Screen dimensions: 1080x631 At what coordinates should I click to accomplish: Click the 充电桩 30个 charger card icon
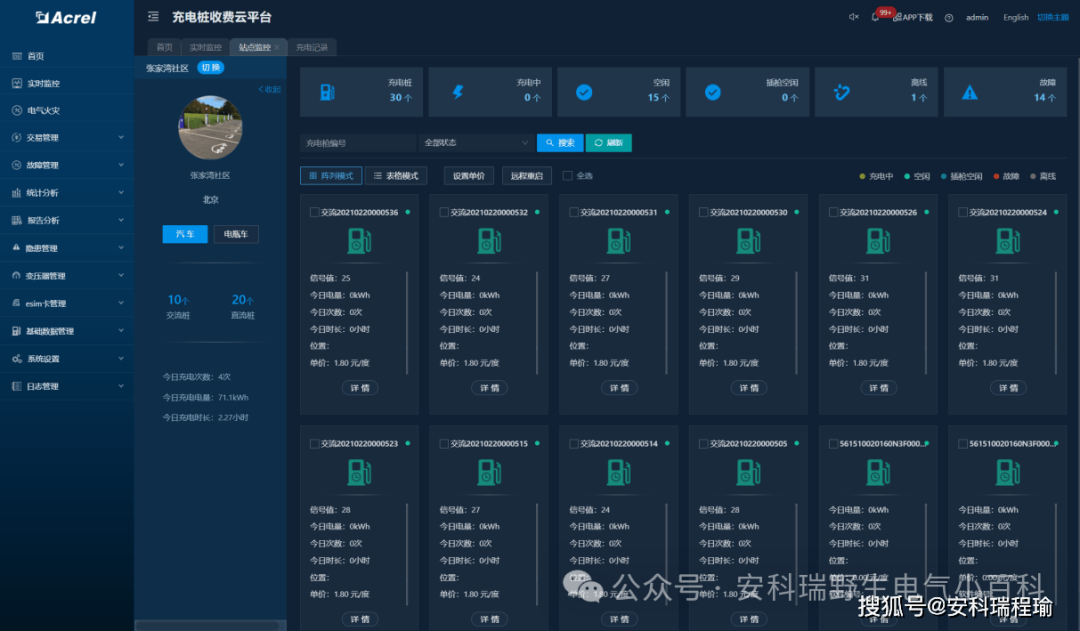[x=328, y=92]
